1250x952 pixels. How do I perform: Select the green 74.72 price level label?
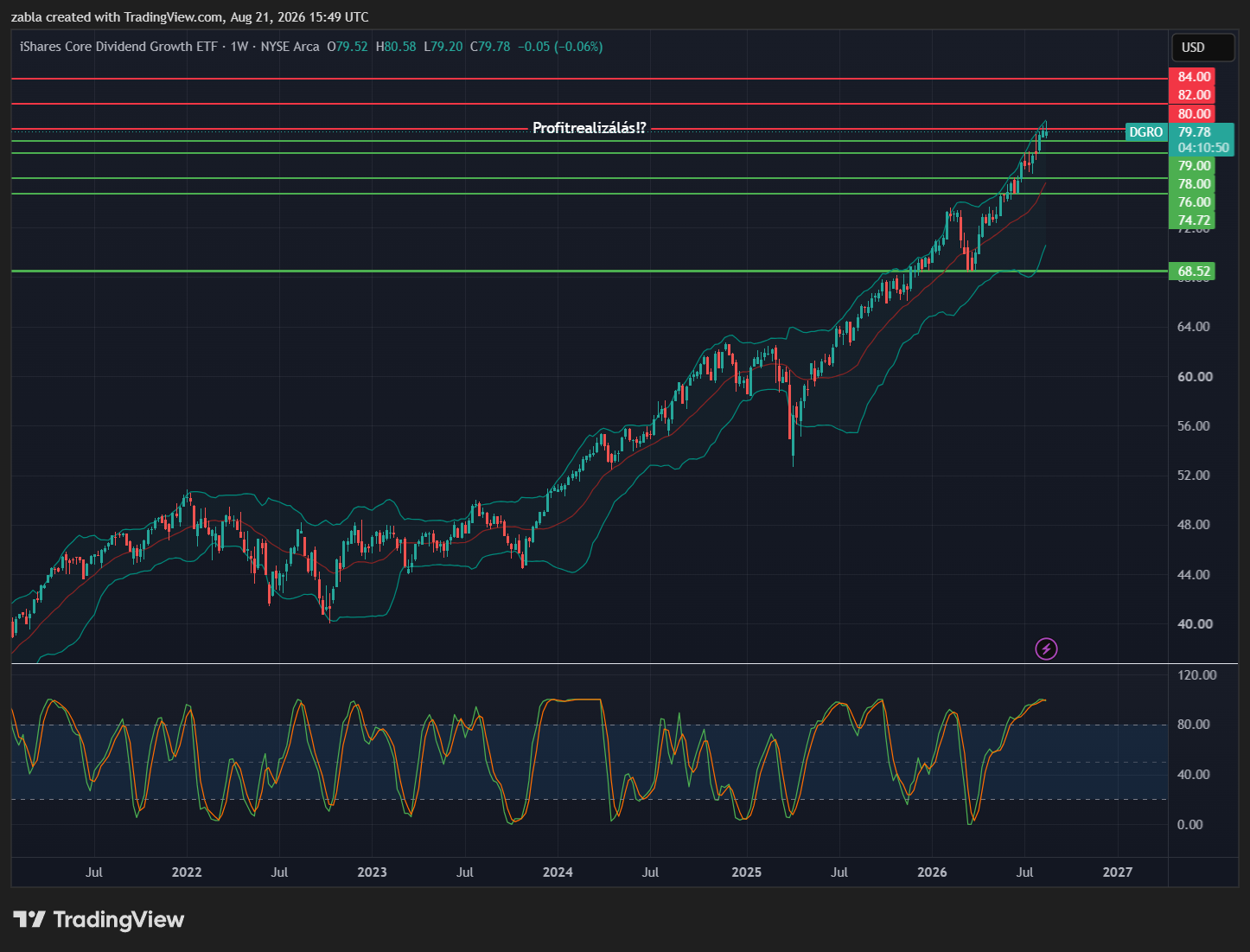click(x=1193, y=220)
